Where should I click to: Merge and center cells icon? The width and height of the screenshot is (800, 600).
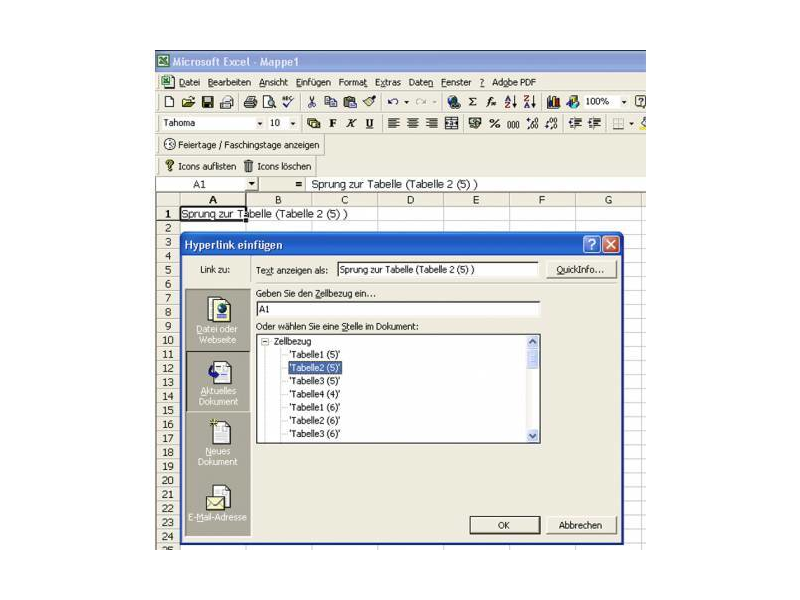pyautogui.click(x=451, y=123)
